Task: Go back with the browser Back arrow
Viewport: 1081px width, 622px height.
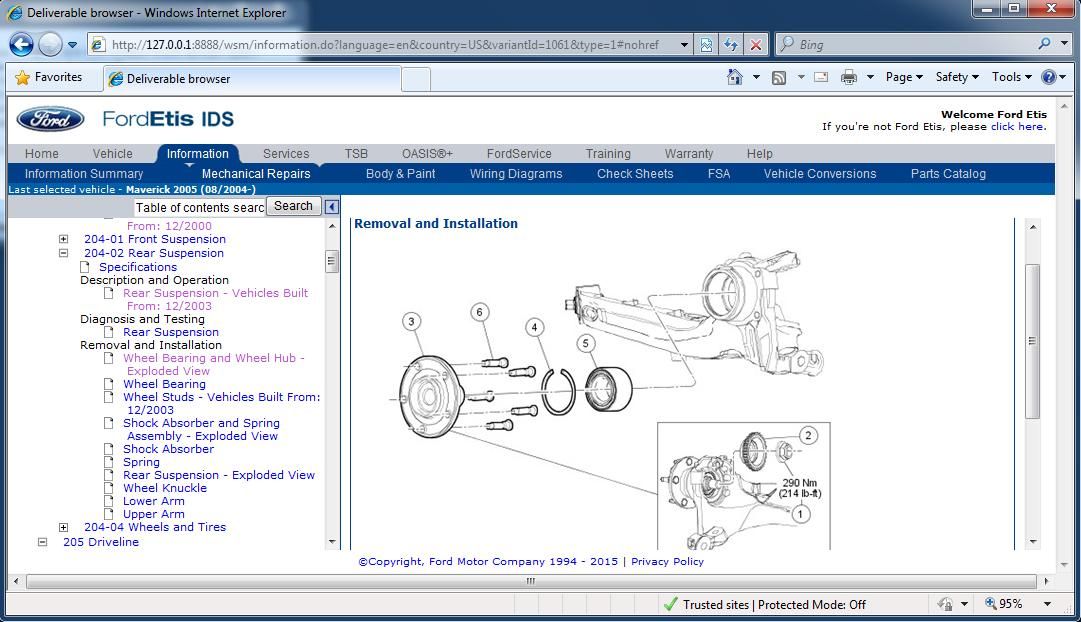Action: [21, 45]
